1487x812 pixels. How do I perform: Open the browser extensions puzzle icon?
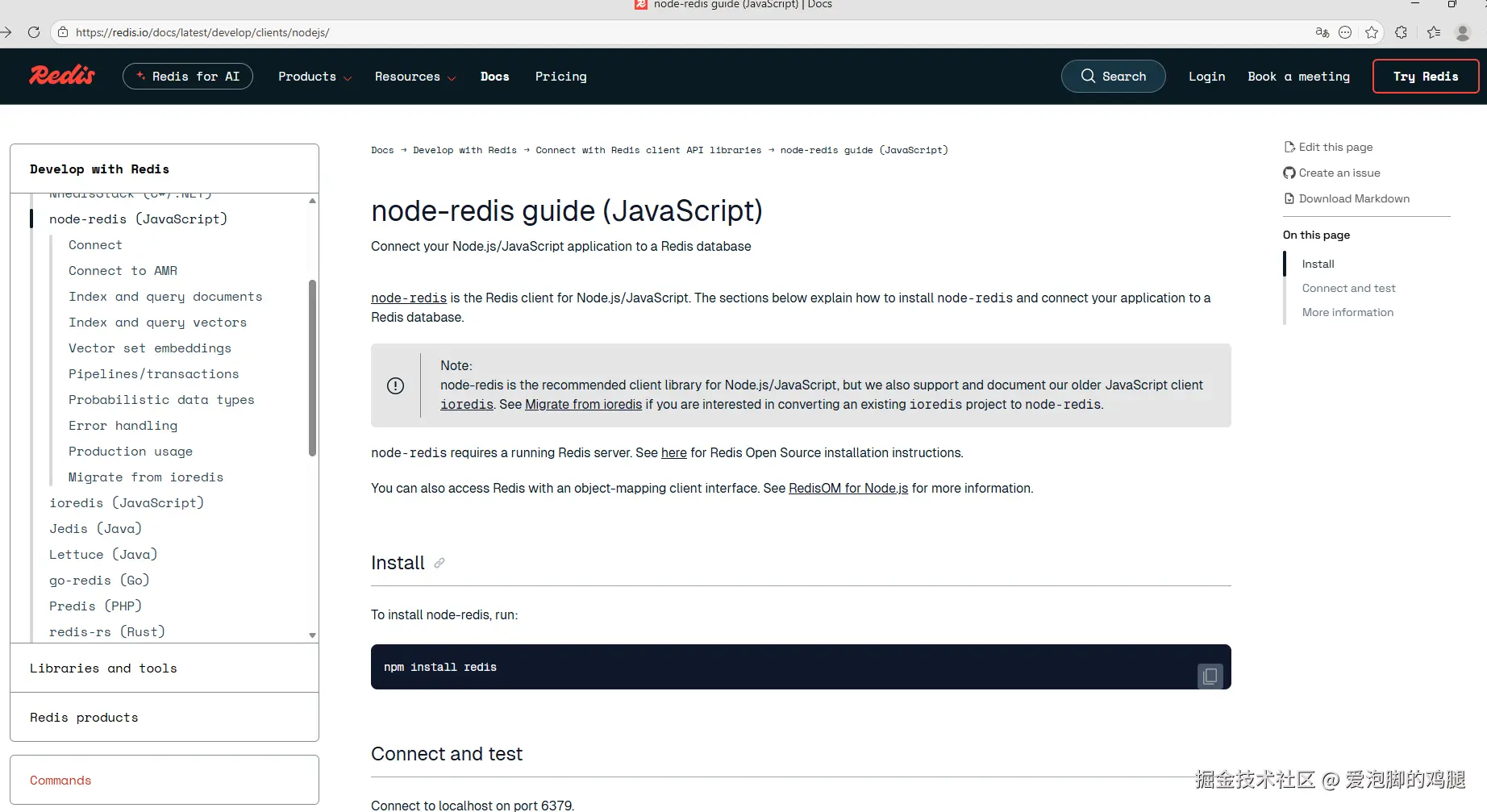(1402, 32)
